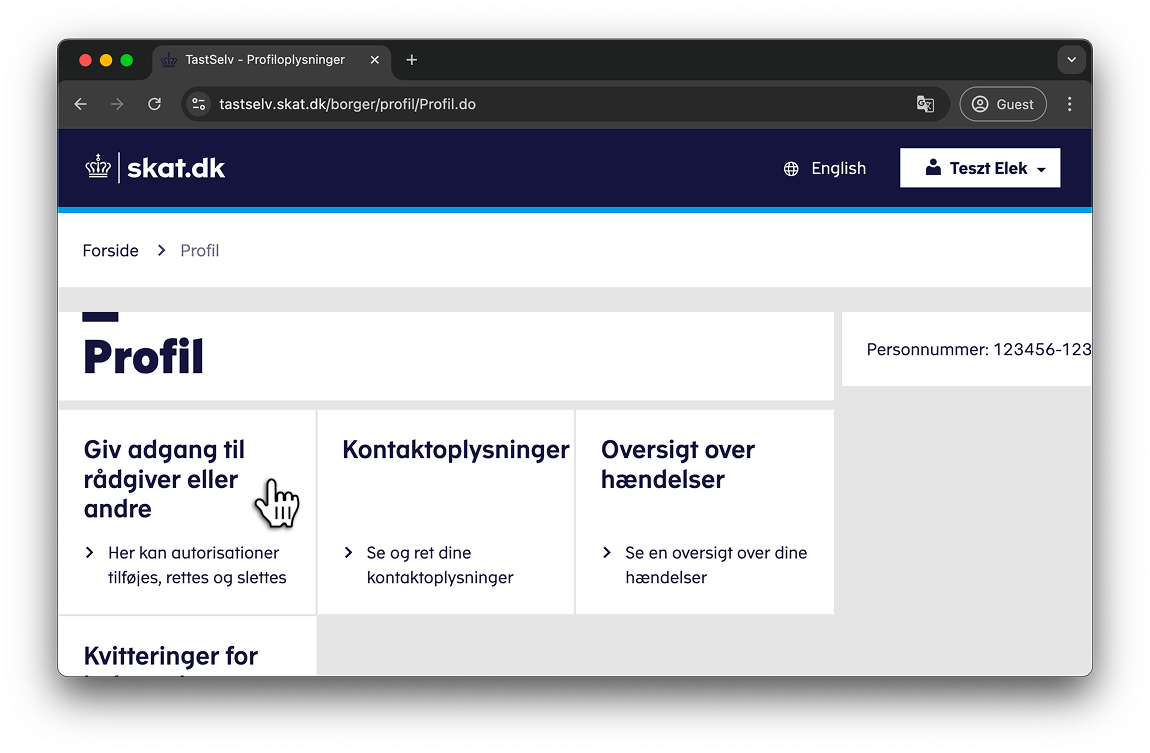
Task: Expand the Teszt Elek user dropdown
Action: pyautogui.click(x=979, y=168)
